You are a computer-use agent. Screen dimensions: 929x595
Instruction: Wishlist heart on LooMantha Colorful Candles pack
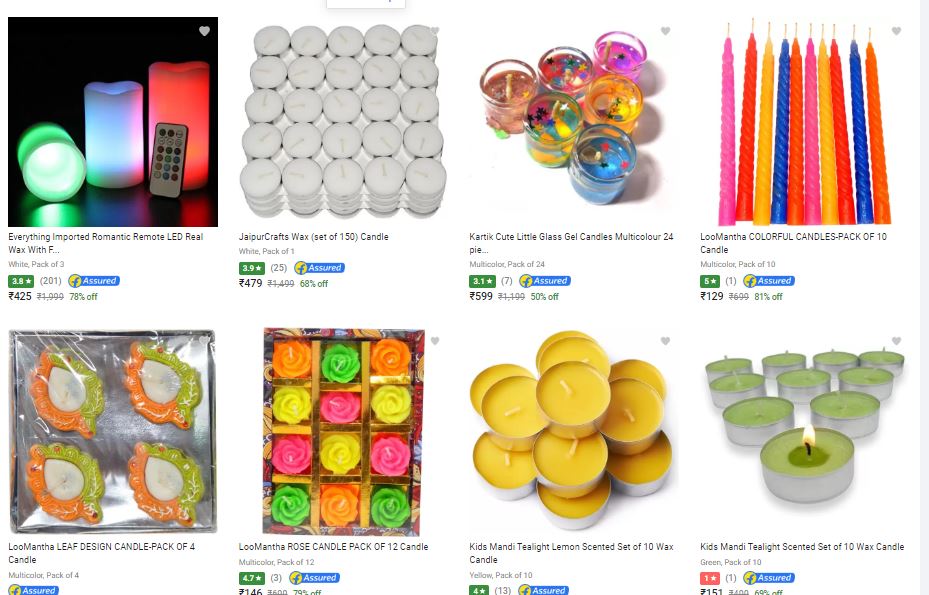(896, 31)
